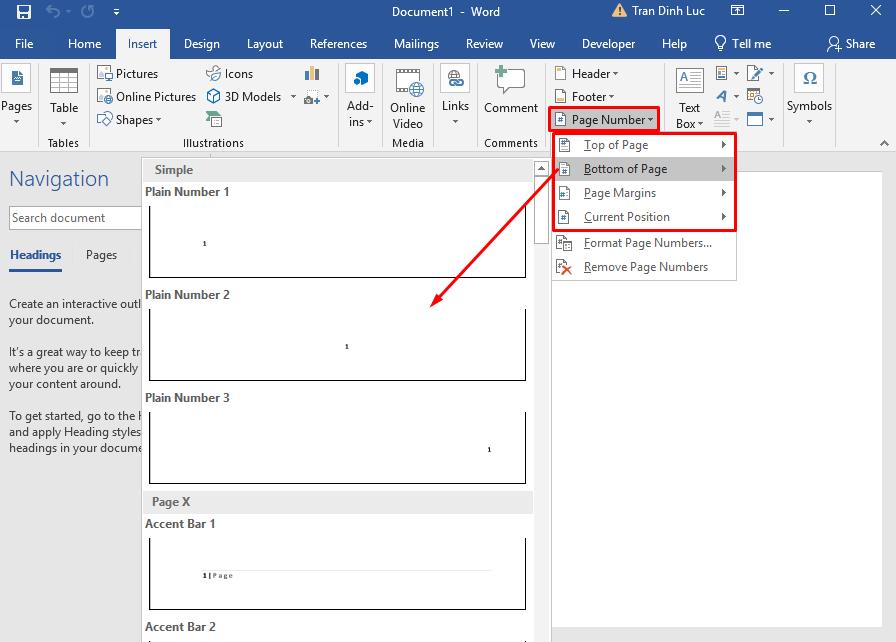896x642 pixels.
Task: Choose Remove Page Numbers
Action: pos(645,267)
